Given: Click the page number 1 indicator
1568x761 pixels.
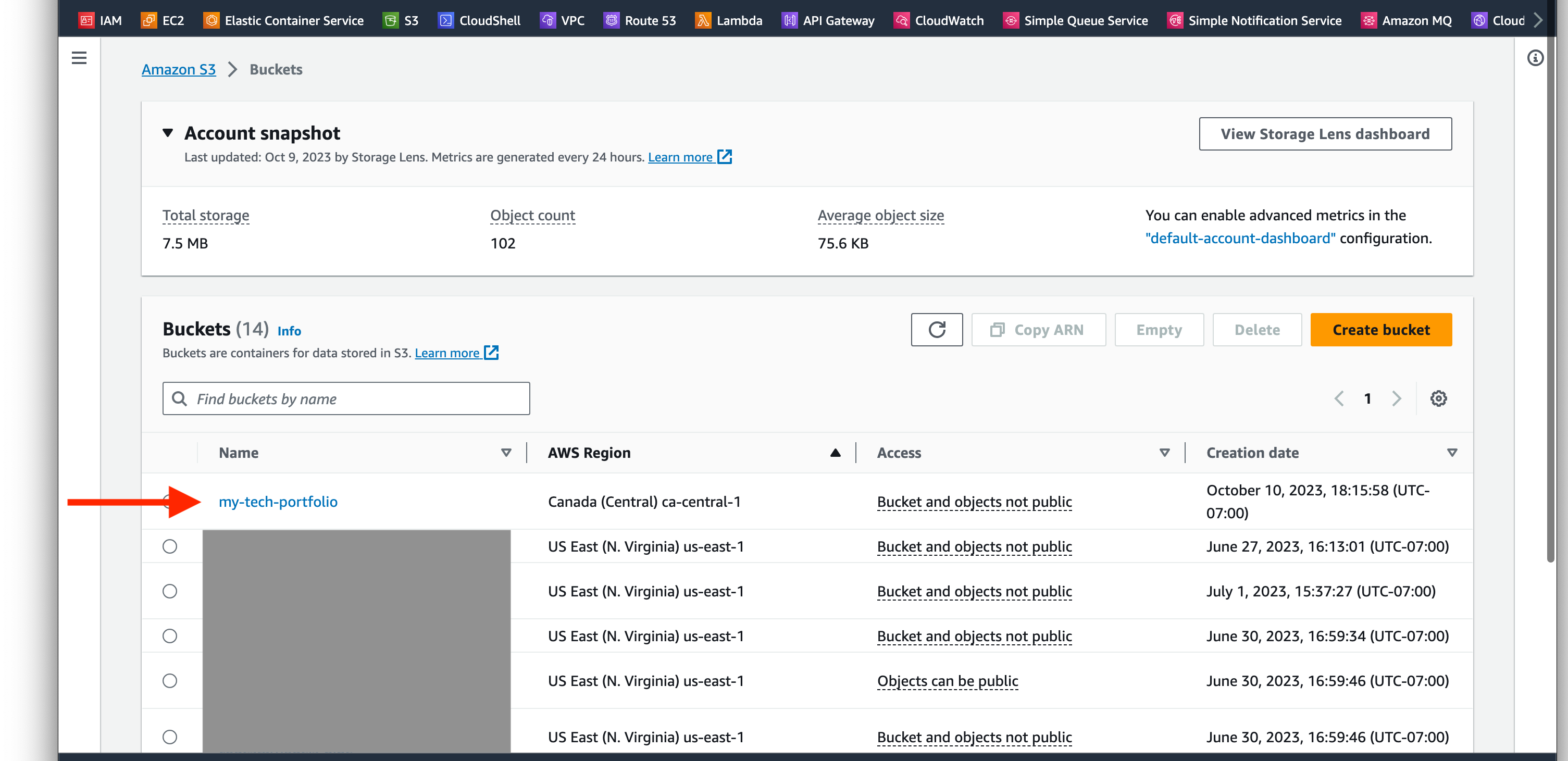Looking at the screenshot, I should (1367, 398).
